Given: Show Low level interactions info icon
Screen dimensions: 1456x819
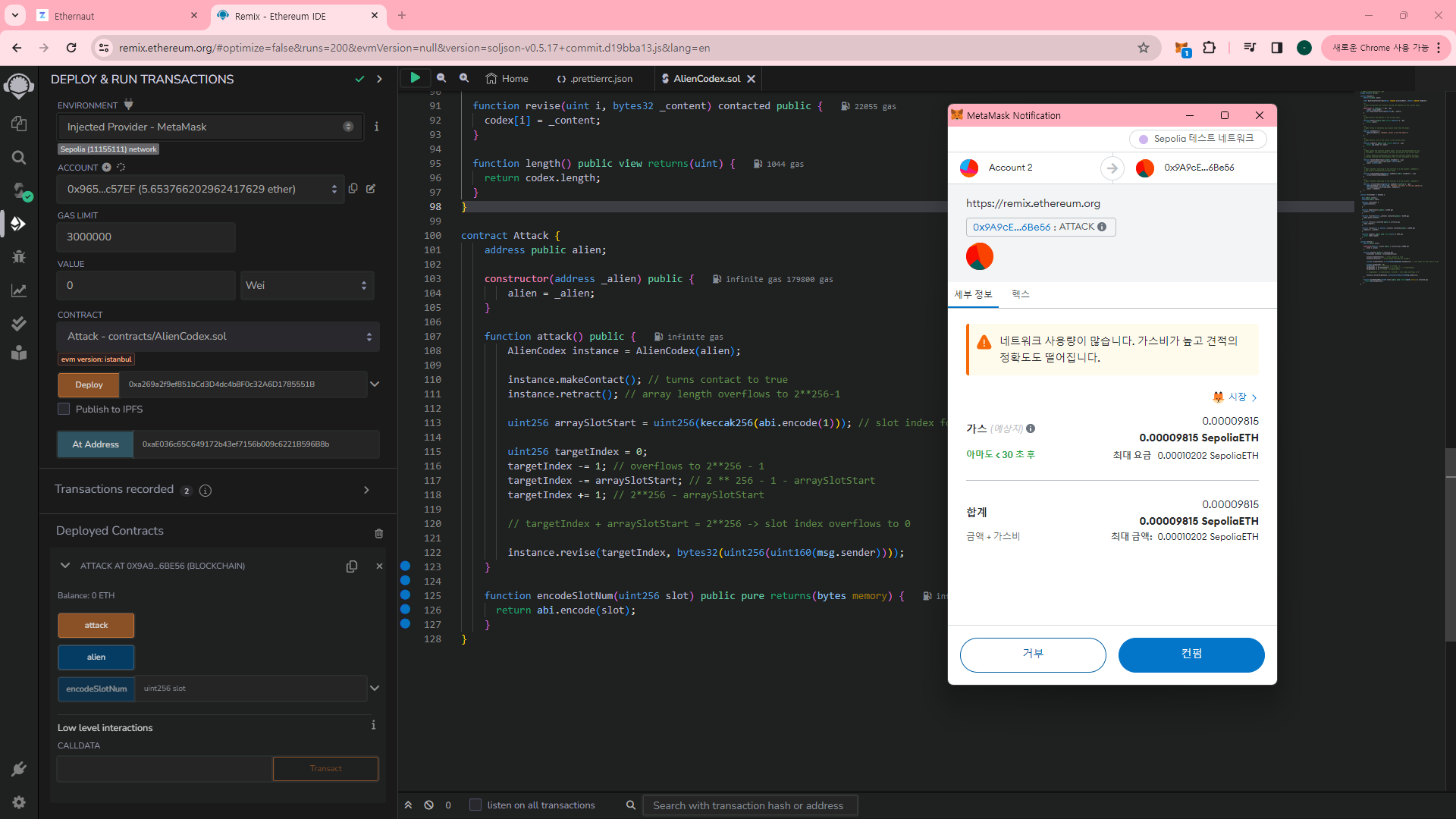Looking at the screenshot, I should click(373, 726).
